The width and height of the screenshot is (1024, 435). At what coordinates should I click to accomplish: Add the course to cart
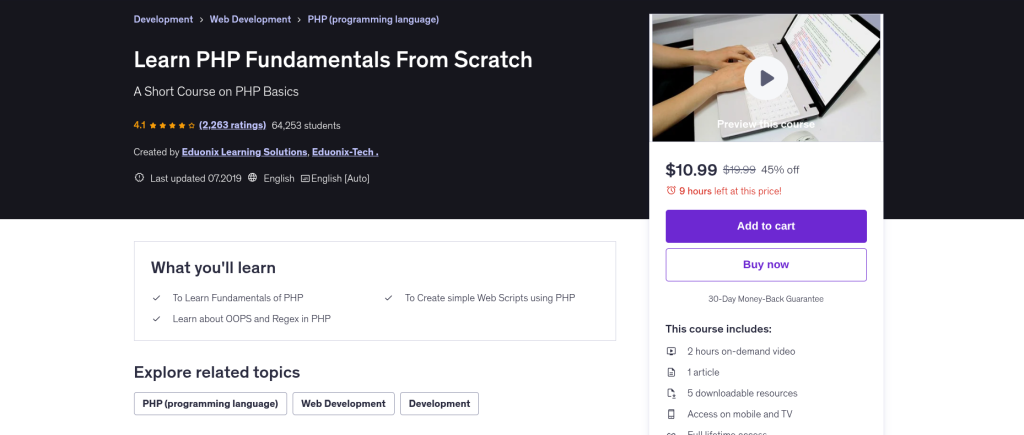pos(766,226)
